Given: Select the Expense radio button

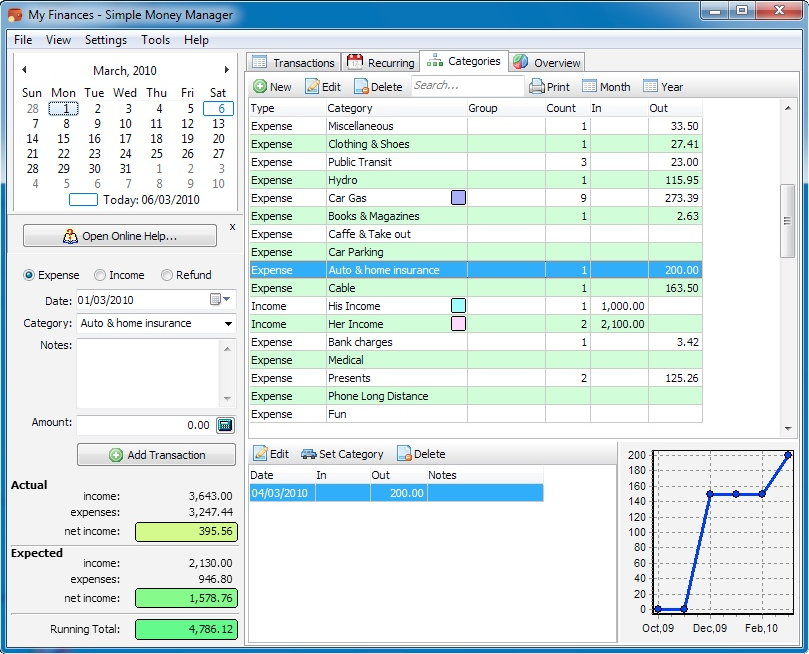Looking at the screenshot, I should pyautogui.click(x=29, y=275).
